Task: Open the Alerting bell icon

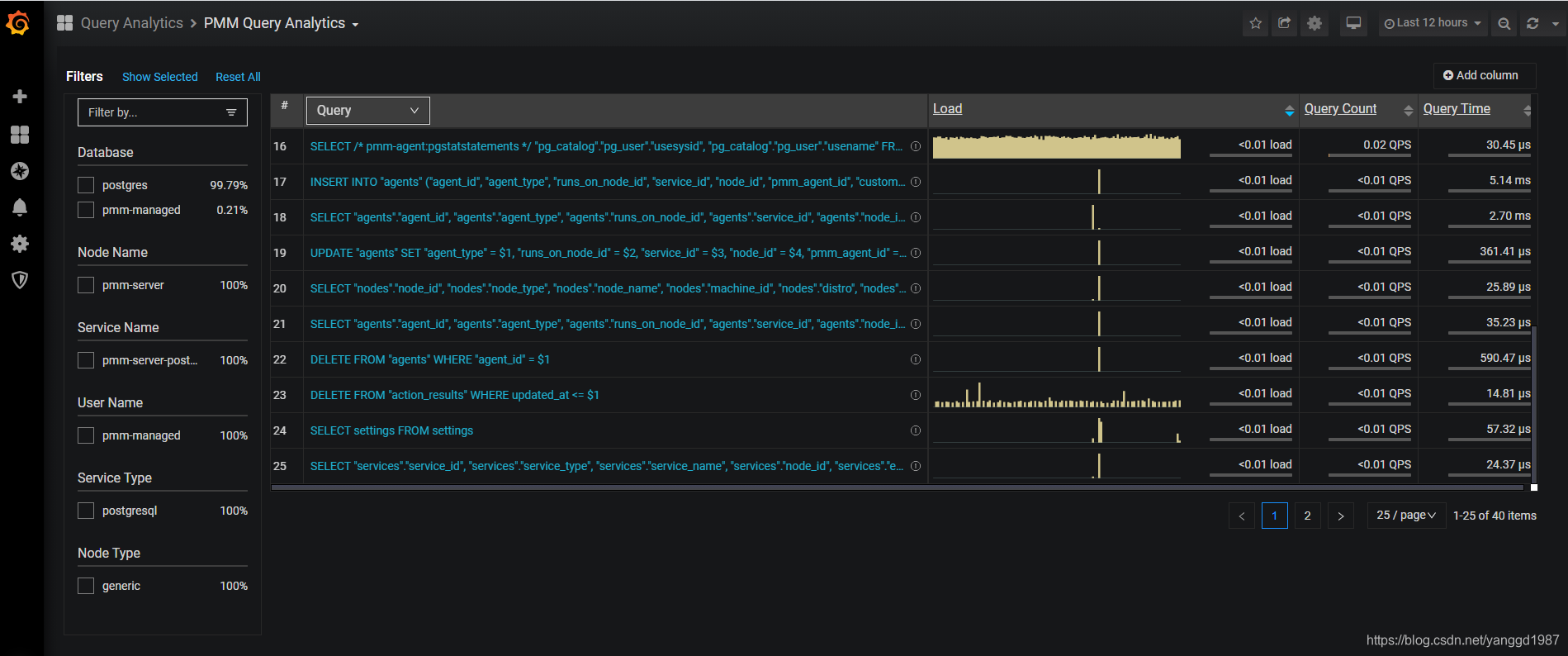Action: click(x=20, y=207)
